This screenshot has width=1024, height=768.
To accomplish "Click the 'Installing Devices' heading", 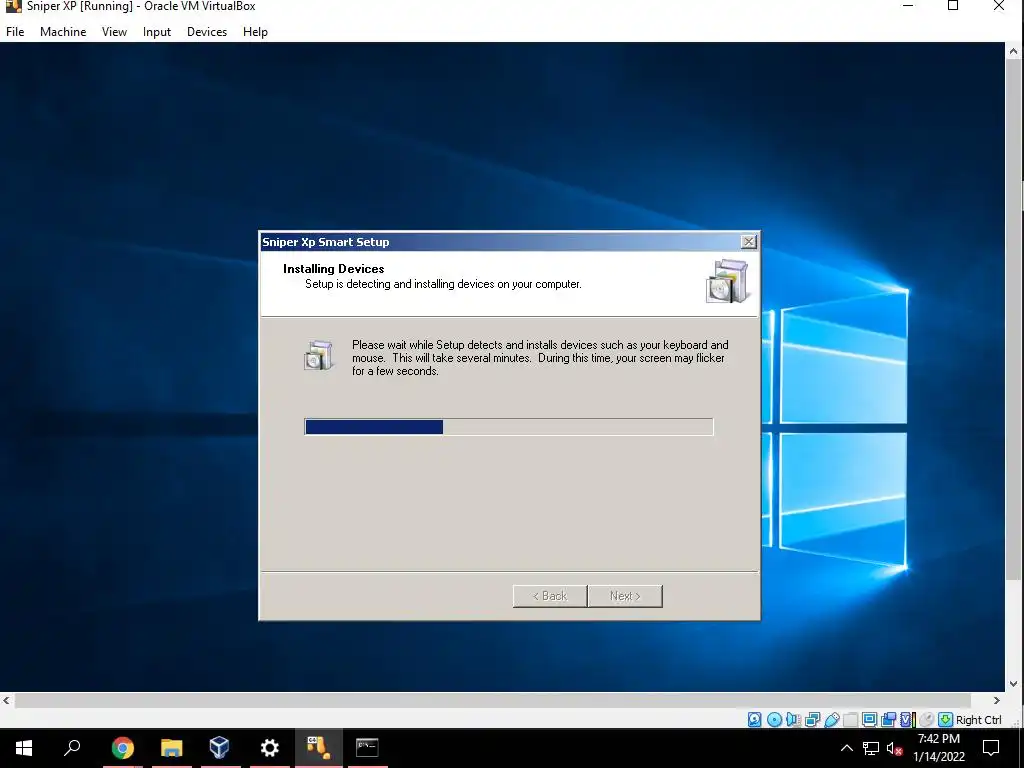I will (333, 268).
